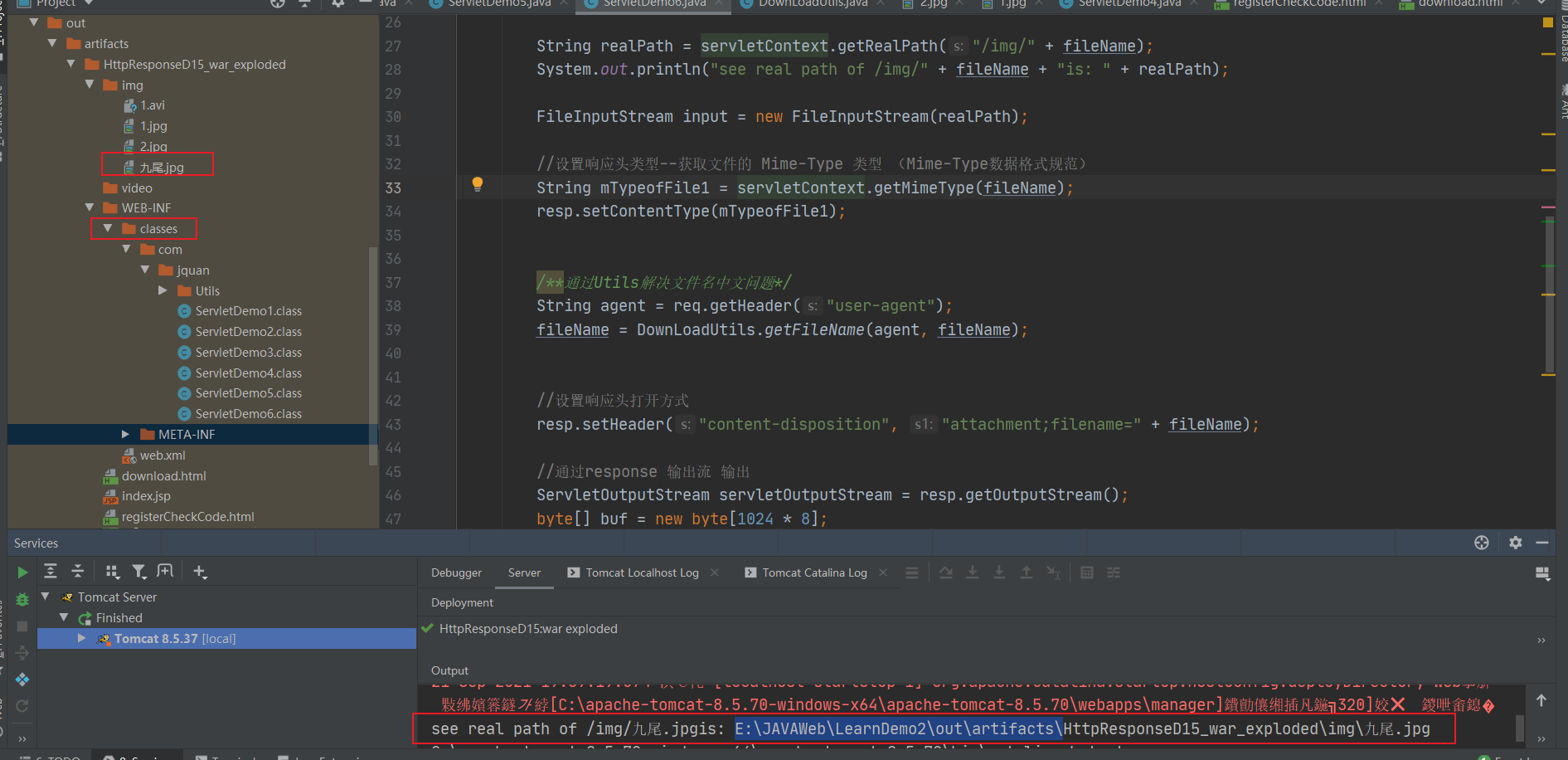Collapse the classes folder arrow
Image resolution: width=1568 pixels, height=760 pixels.
(108, 228)
